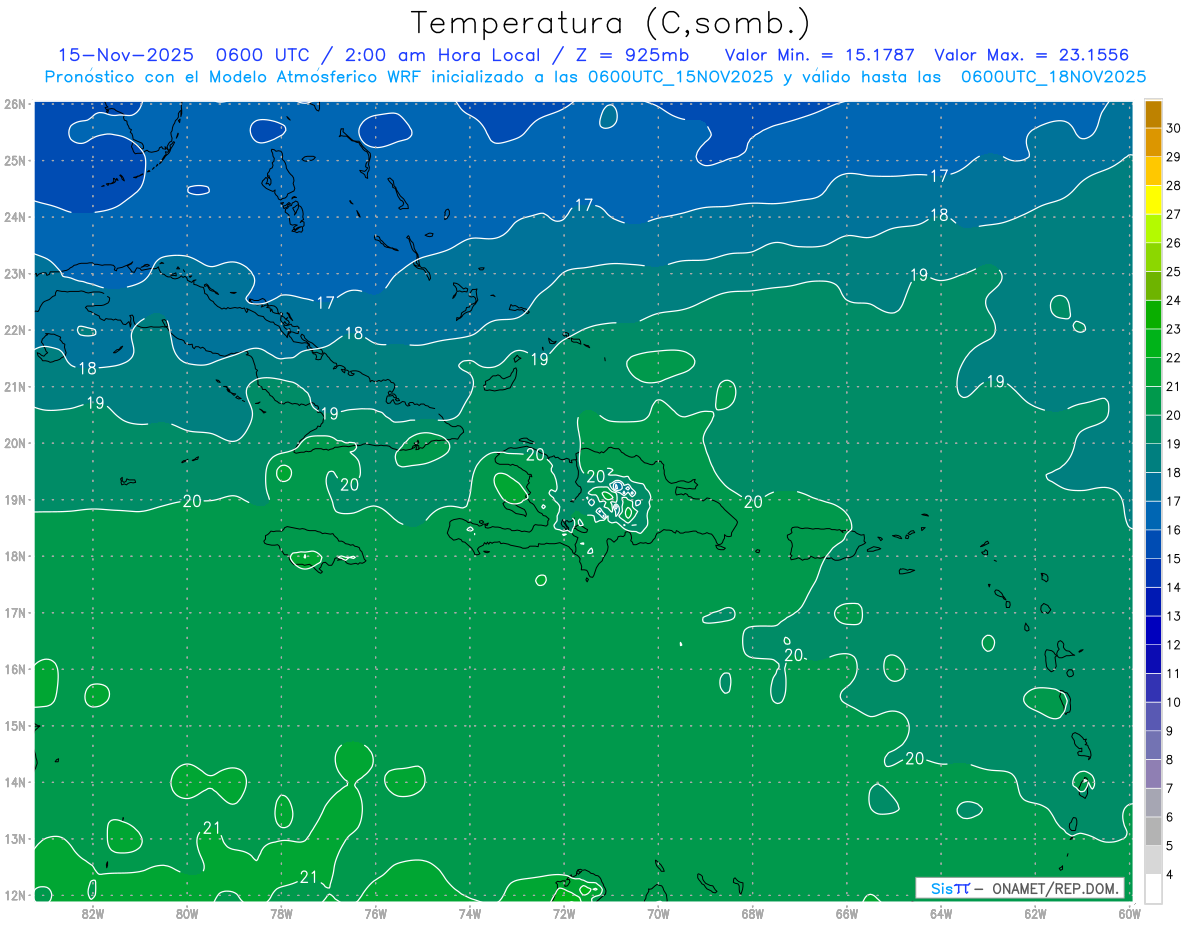Click the '68W' longitude axis label

point(752,913)
